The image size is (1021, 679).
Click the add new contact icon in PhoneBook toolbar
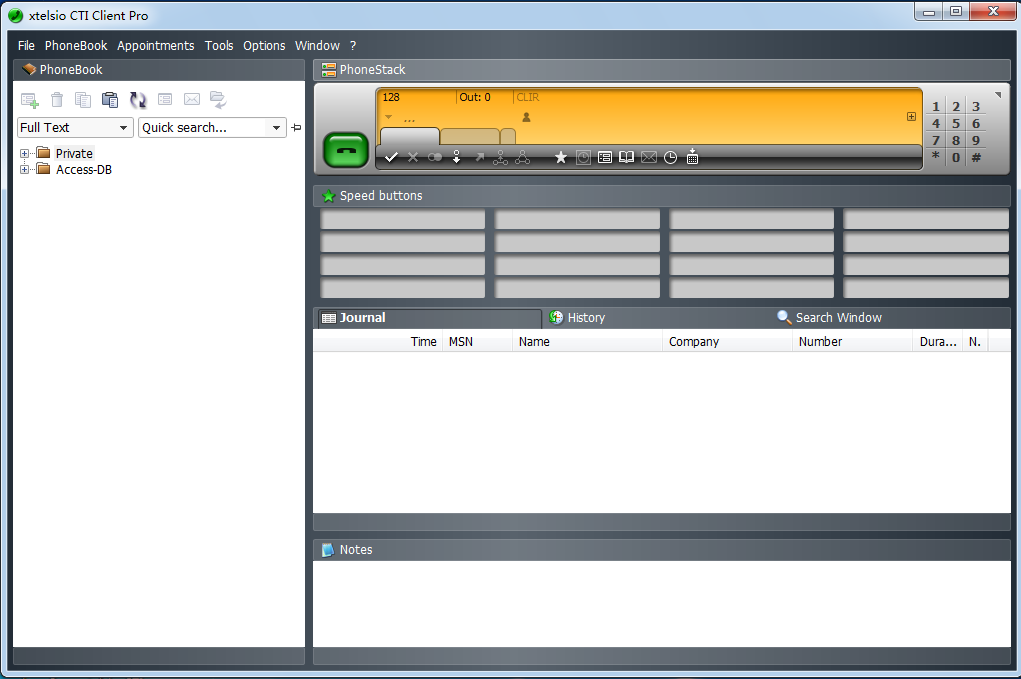[30, 100]
